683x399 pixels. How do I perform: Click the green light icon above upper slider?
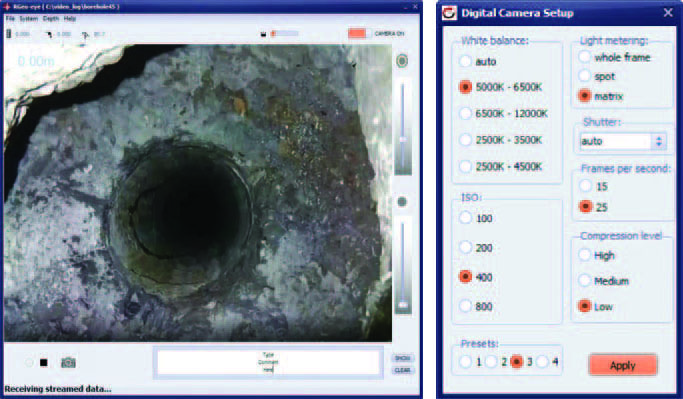(402, 61)
